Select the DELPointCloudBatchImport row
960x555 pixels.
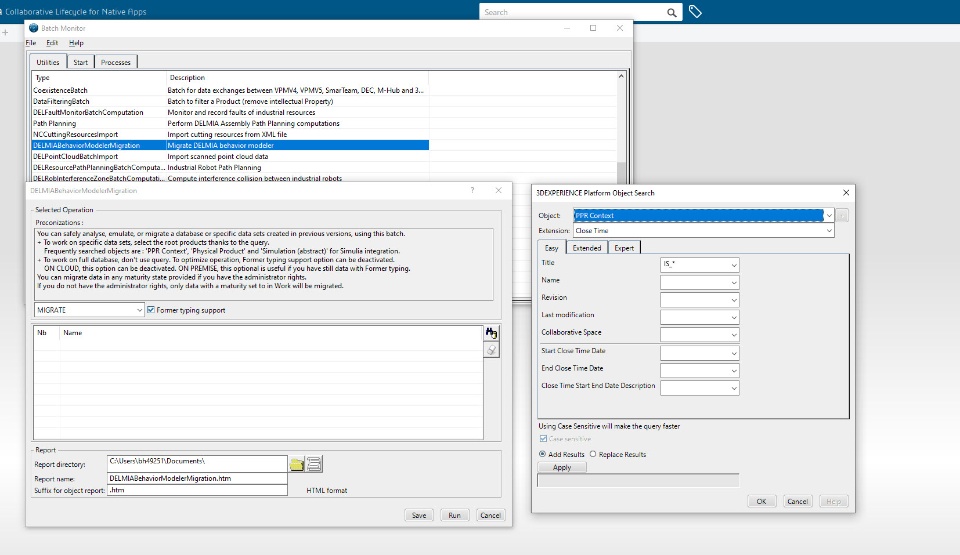pyautogui.click(x=230, y=156)
